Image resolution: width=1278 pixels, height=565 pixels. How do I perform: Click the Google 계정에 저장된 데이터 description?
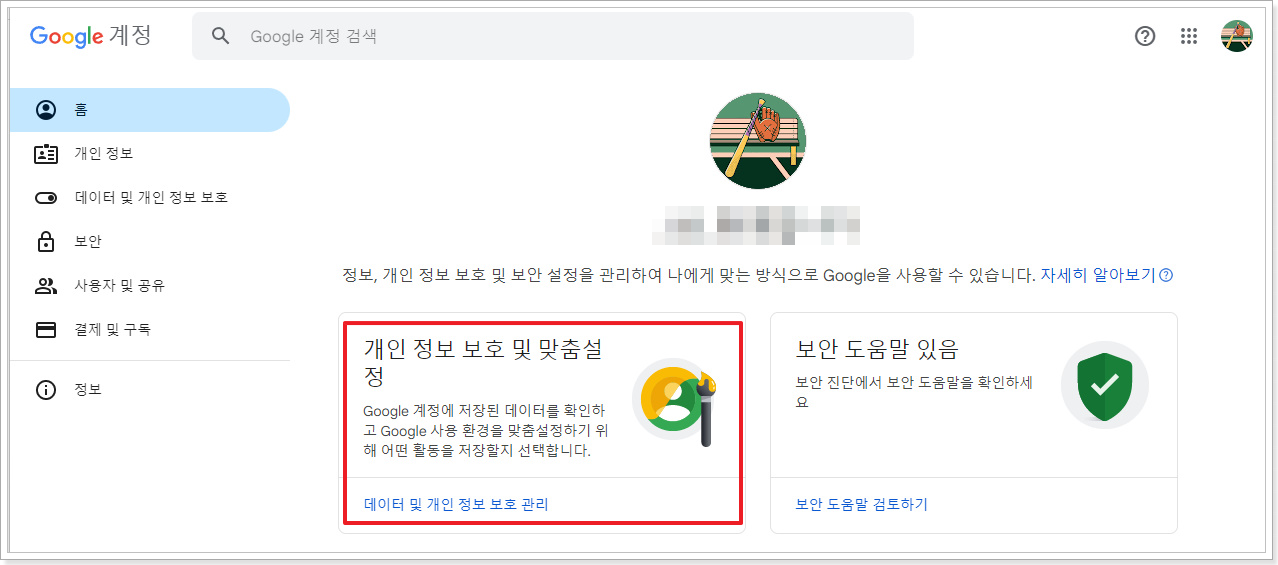pos(484,431)
